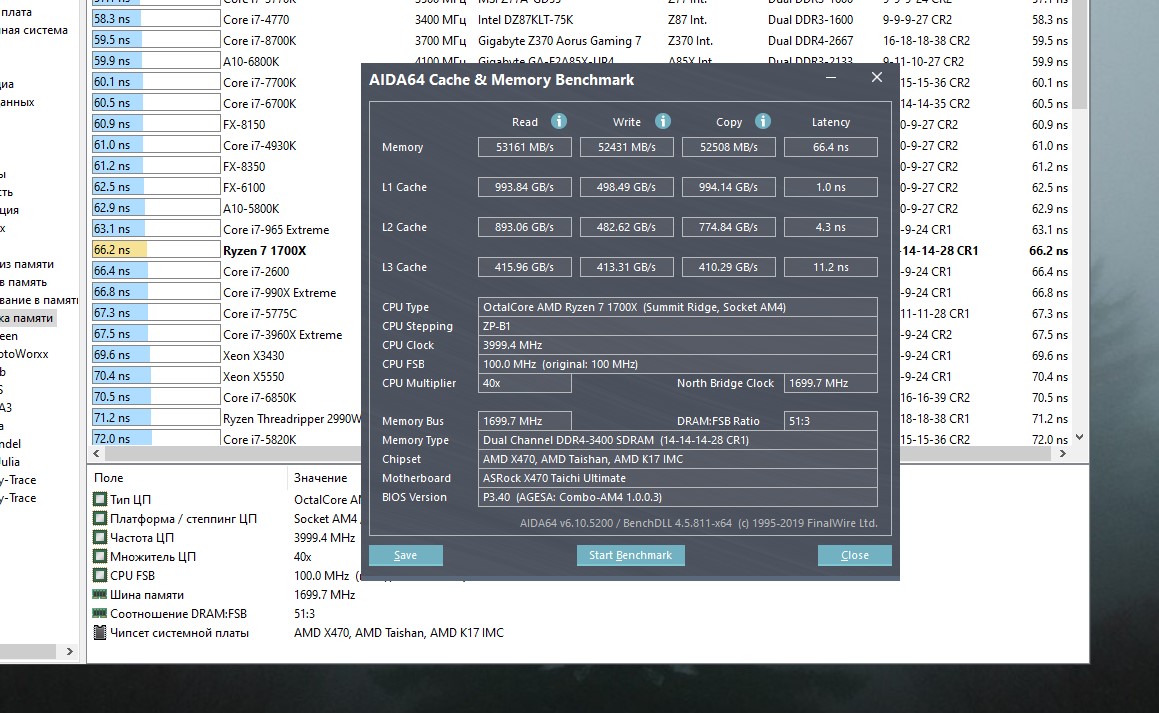Select L1 Cache Read 993.84 GB/s field
1159x713 pixels.
(x=525, y=187)
